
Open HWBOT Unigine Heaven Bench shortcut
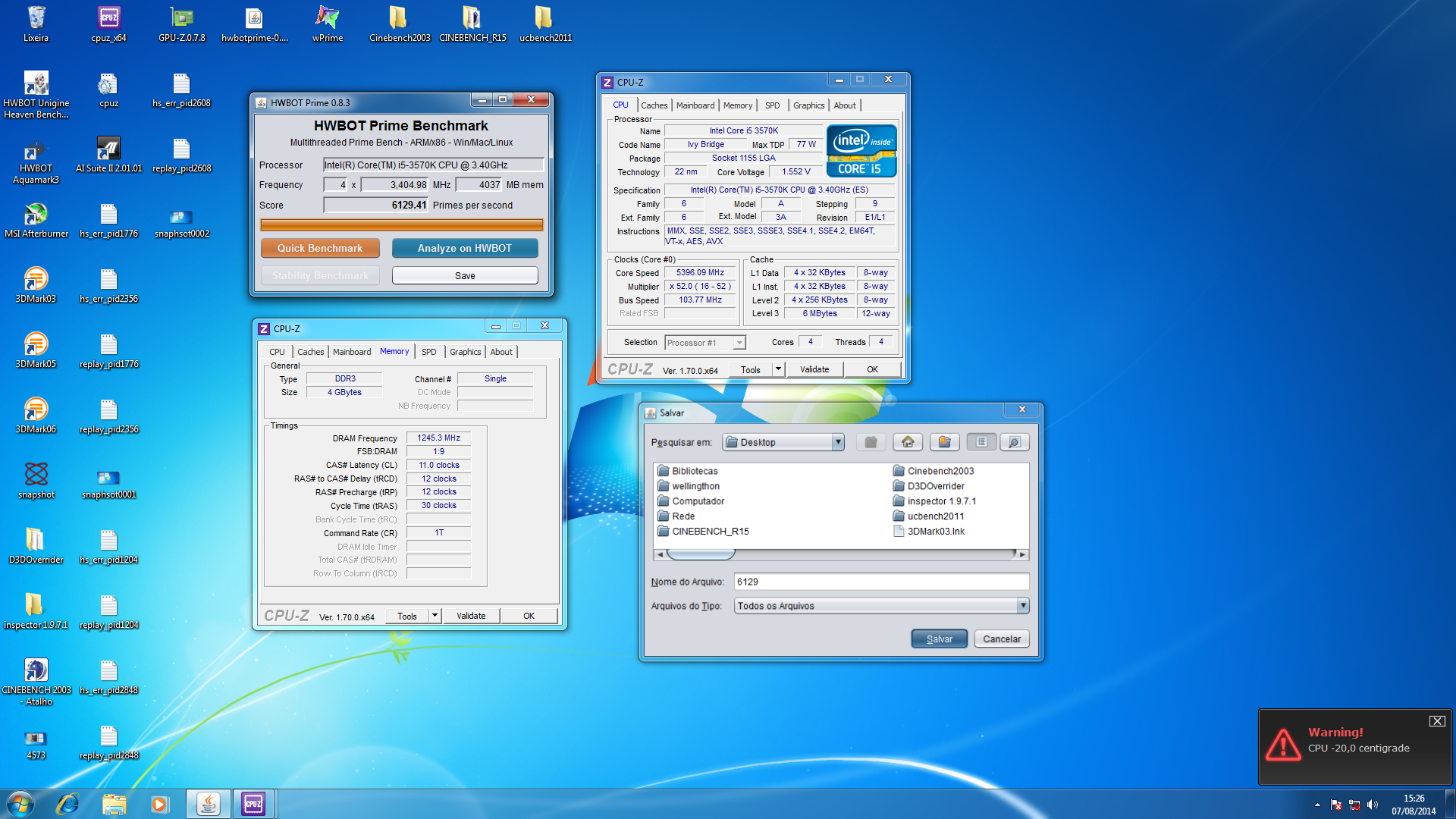[36, 94]
